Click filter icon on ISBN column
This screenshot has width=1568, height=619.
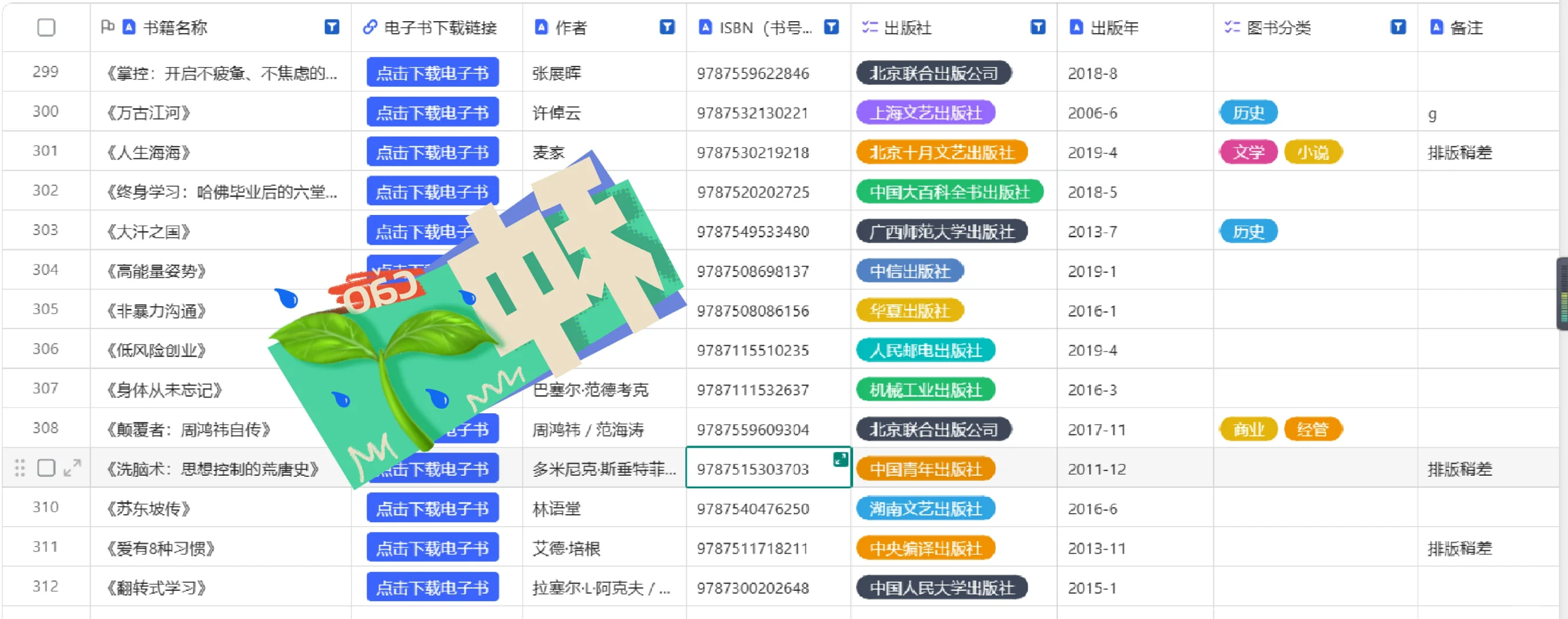tap(831, 28)
